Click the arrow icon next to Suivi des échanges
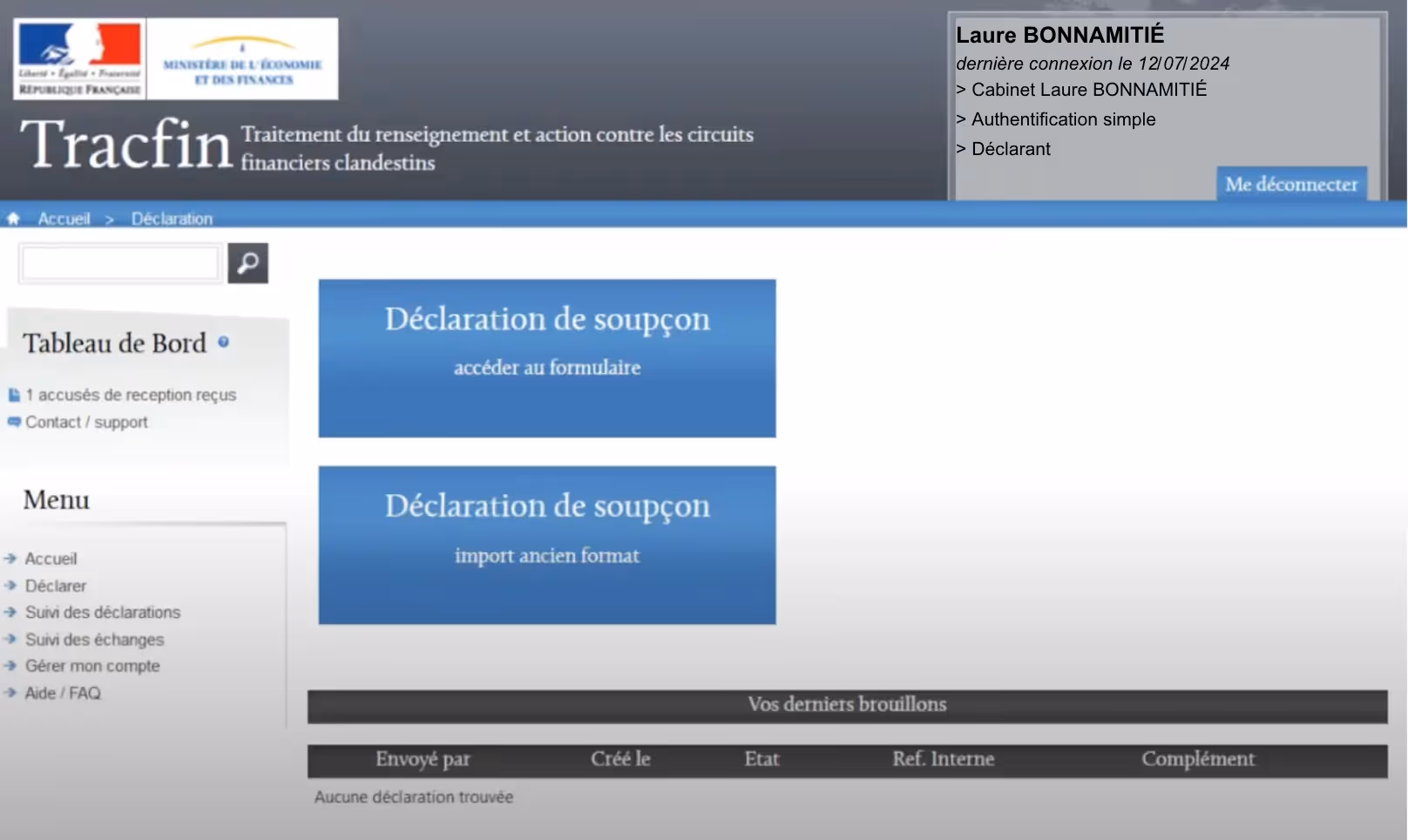The image size is (1408, 840). tap(10, 640)
